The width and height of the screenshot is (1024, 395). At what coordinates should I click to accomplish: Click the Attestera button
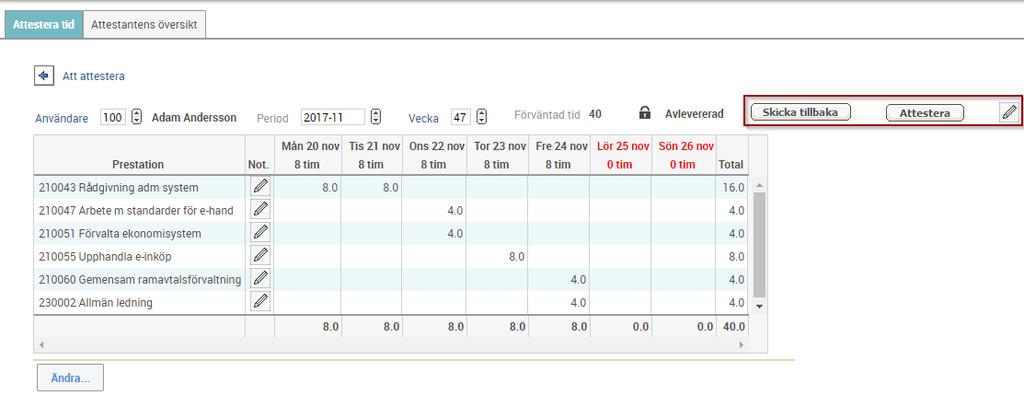[925, 113]
